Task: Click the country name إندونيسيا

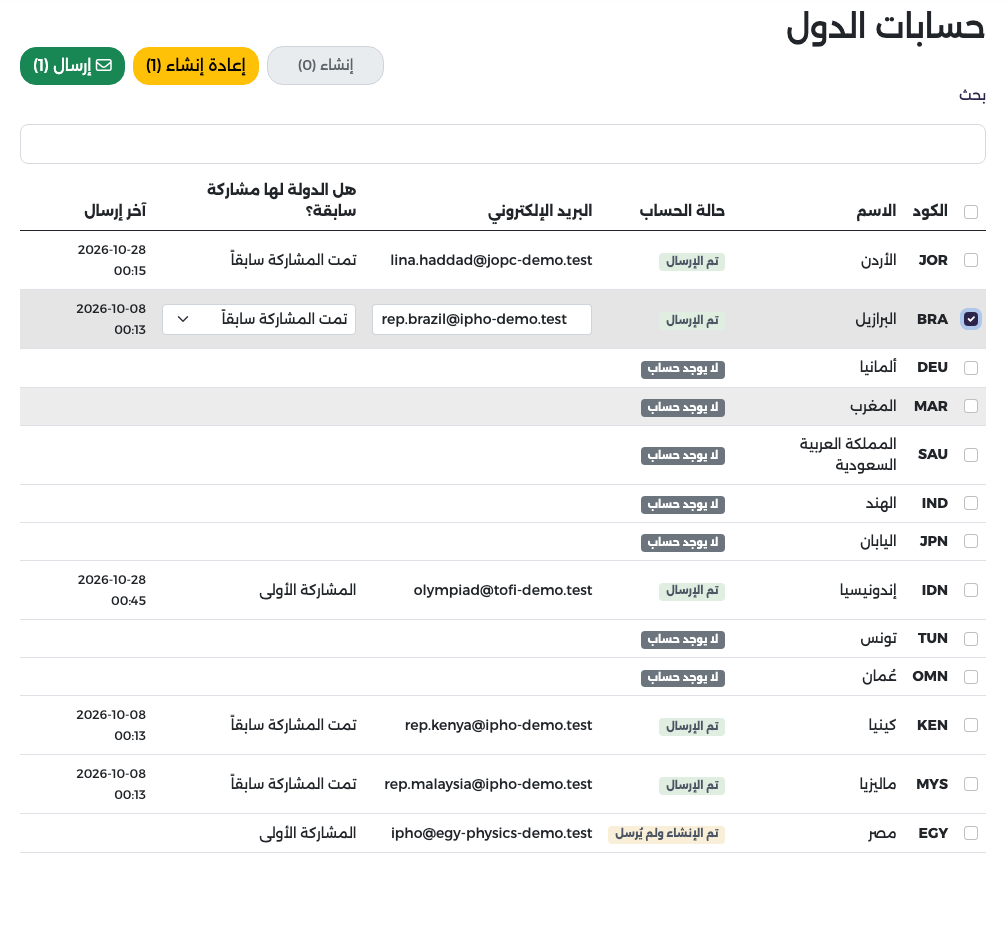Action: (868, 590)
